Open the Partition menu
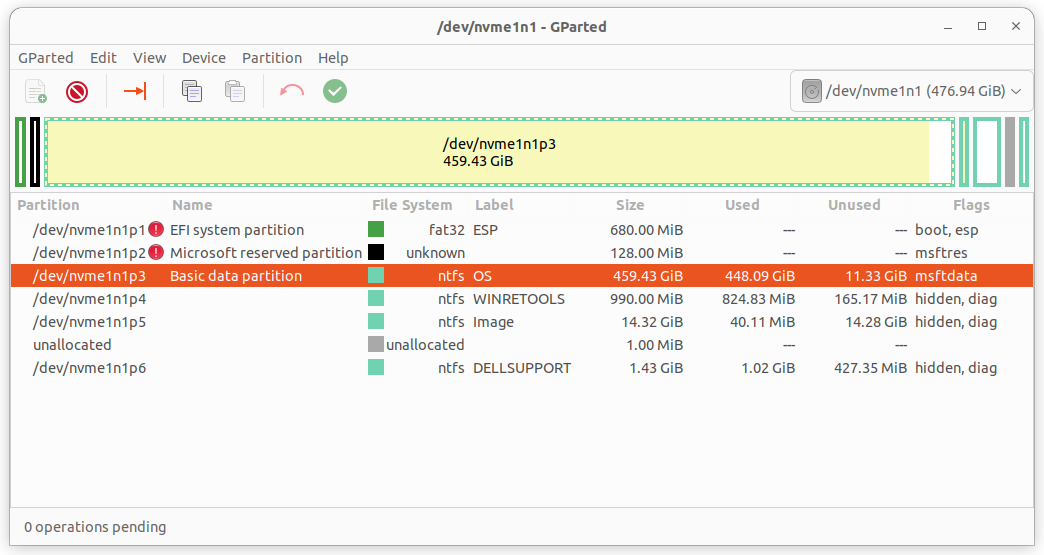The height and width of the screenshot is (555, 1044). [271, 58]
